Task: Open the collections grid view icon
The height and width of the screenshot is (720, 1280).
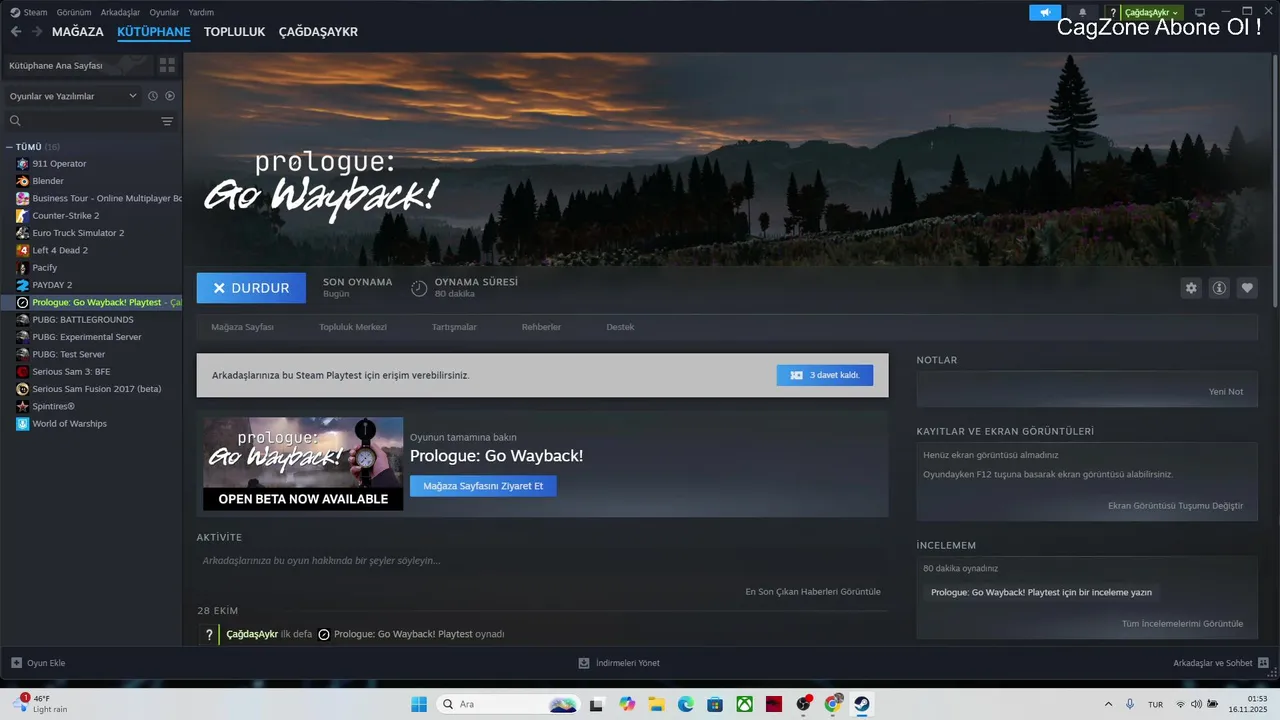Action: (167, 65)
